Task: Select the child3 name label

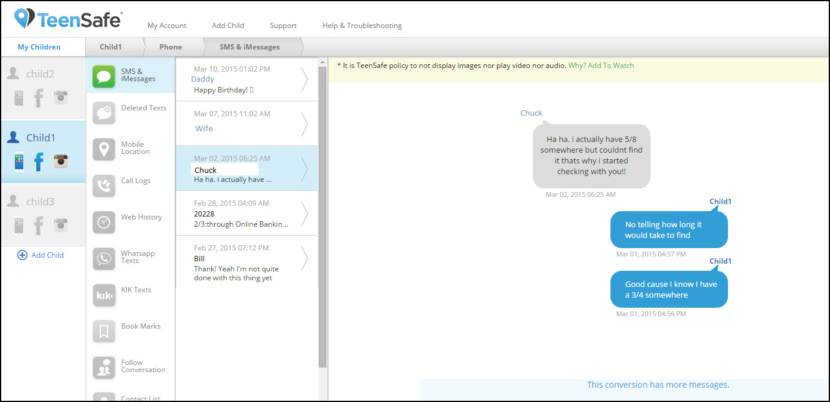Action: 40,201
